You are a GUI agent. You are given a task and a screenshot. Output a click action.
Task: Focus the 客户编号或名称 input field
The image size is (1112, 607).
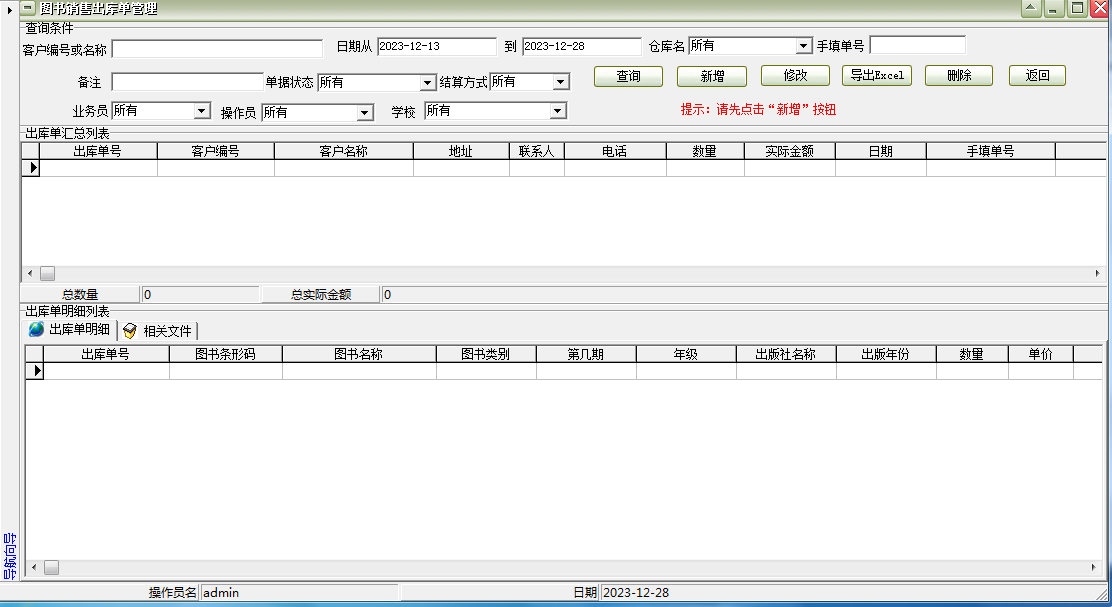(x=217, y=48)
